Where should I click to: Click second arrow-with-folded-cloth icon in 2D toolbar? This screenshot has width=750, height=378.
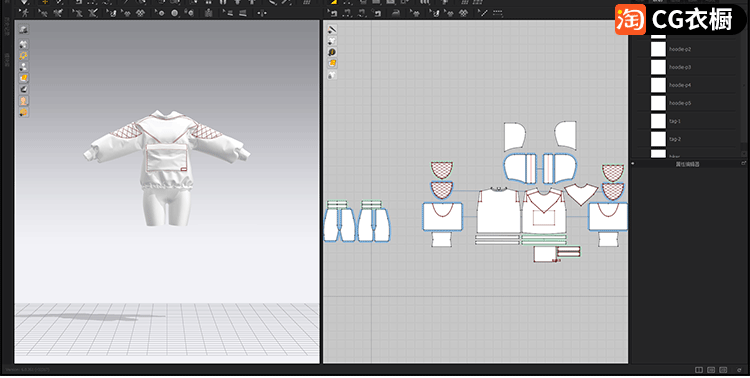point(449,13)
